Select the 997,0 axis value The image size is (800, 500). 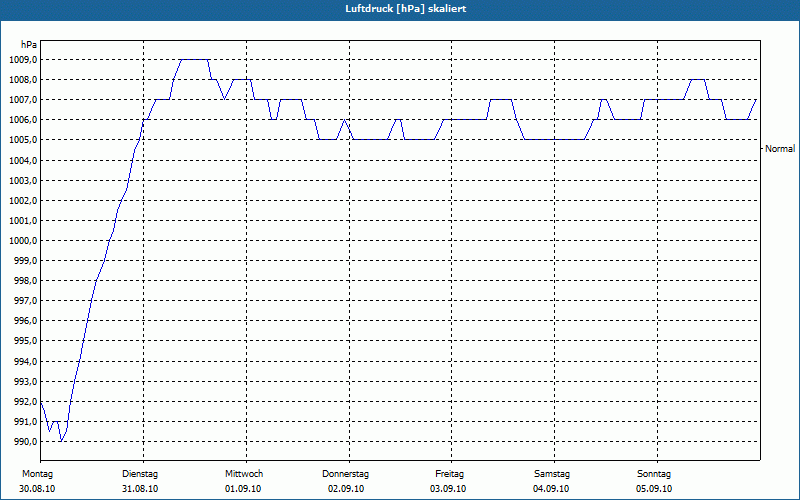point(25,301)
